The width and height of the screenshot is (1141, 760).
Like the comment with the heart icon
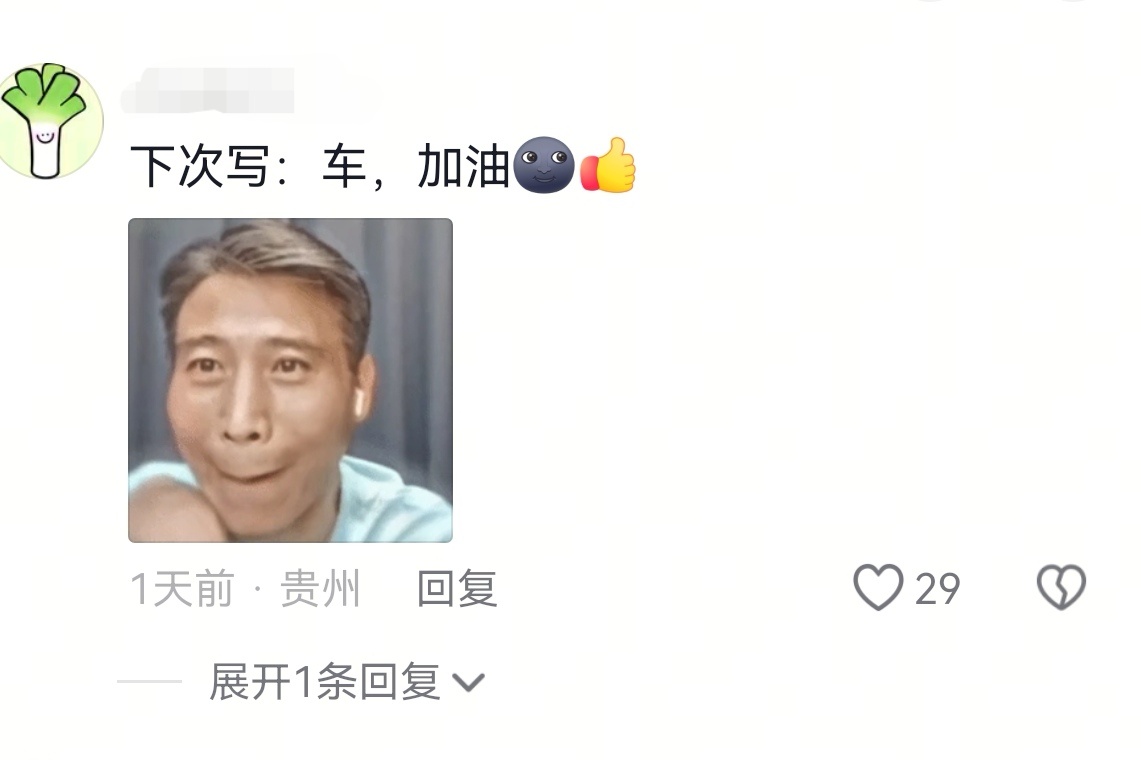coord(878,587)
